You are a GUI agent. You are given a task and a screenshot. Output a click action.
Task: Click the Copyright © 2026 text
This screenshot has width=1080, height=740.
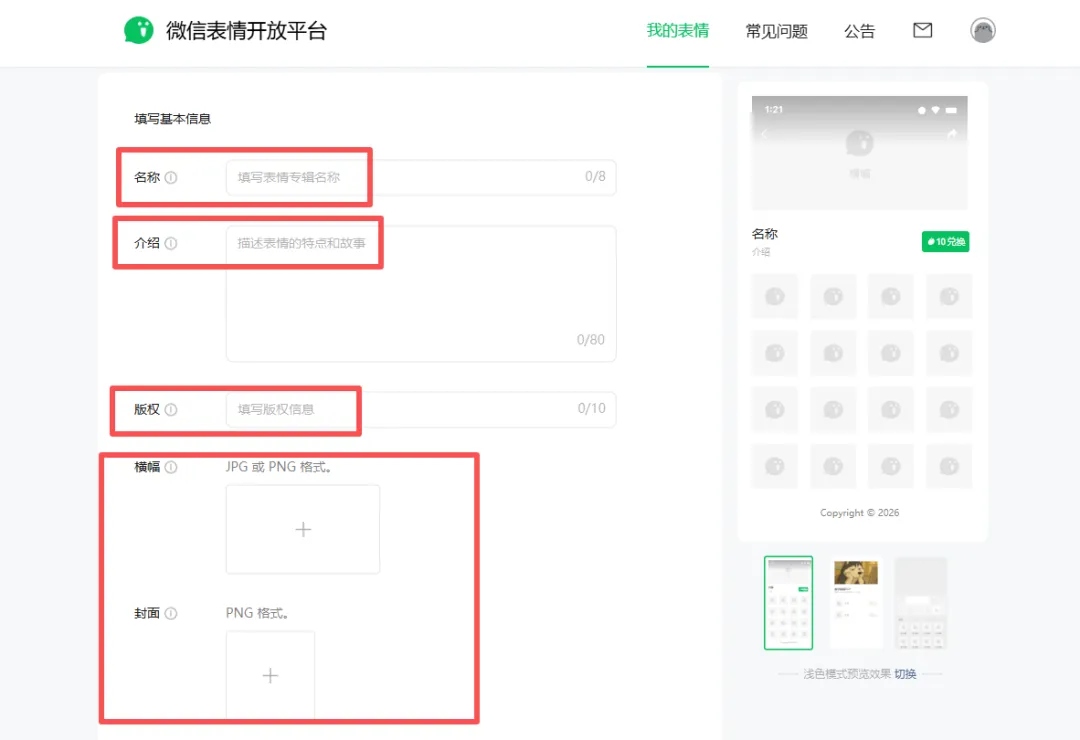click(x=859, y=513)
